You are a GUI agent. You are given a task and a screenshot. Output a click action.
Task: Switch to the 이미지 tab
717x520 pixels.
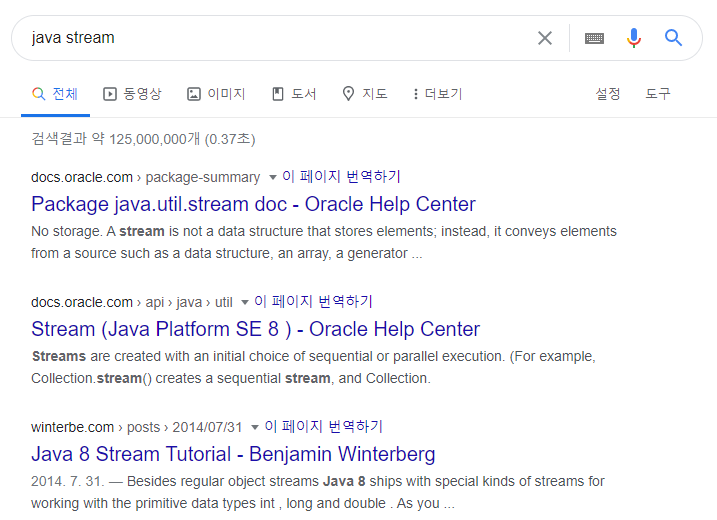[x=216, y=94]
